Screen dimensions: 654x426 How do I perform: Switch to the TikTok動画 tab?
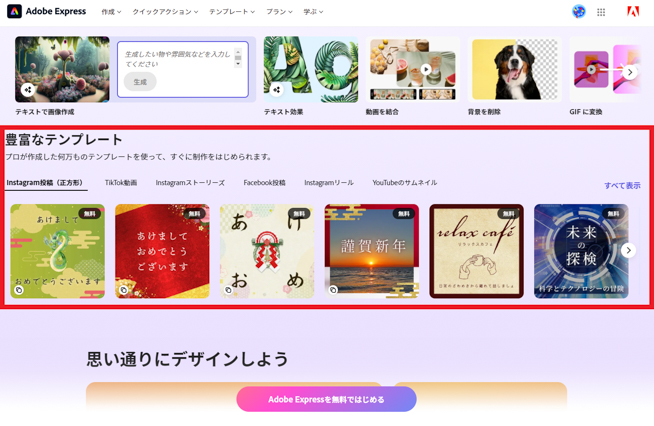click(121, 183)
